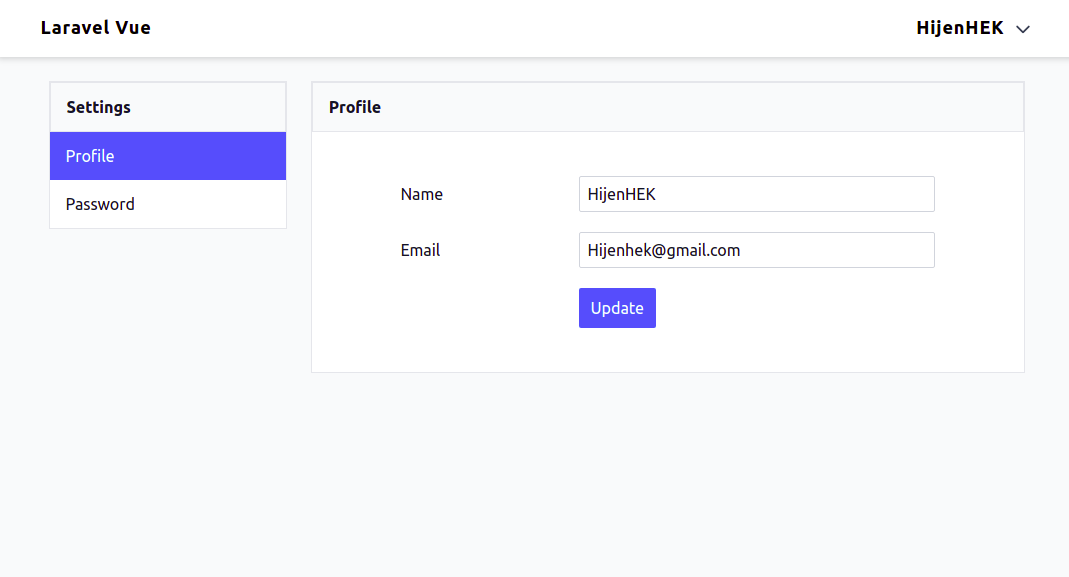
Task: Switch to the Password settings tab
Action: (x=168, y=204)
